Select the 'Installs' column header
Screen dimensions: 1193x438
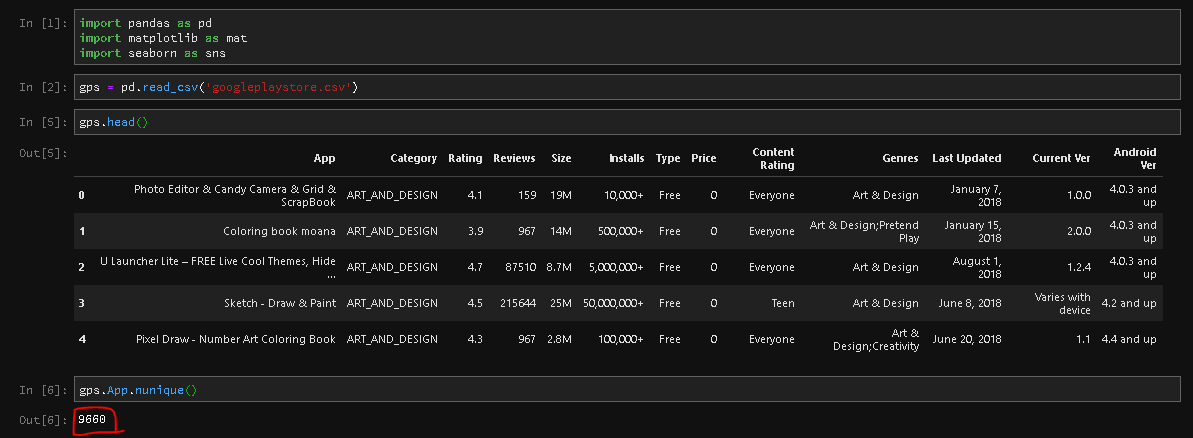point(626,158)
